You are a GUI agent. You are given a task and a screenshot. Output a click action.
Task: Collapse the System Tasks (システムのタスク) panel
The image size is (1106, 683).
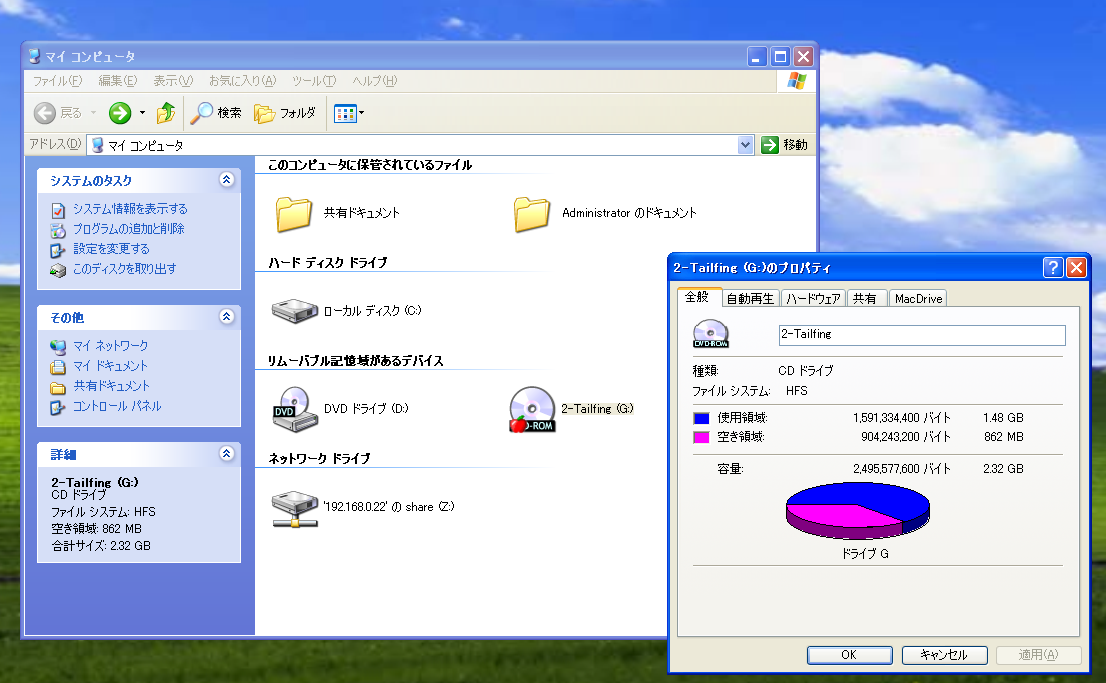pyautogui.click(x=226, y=180)
